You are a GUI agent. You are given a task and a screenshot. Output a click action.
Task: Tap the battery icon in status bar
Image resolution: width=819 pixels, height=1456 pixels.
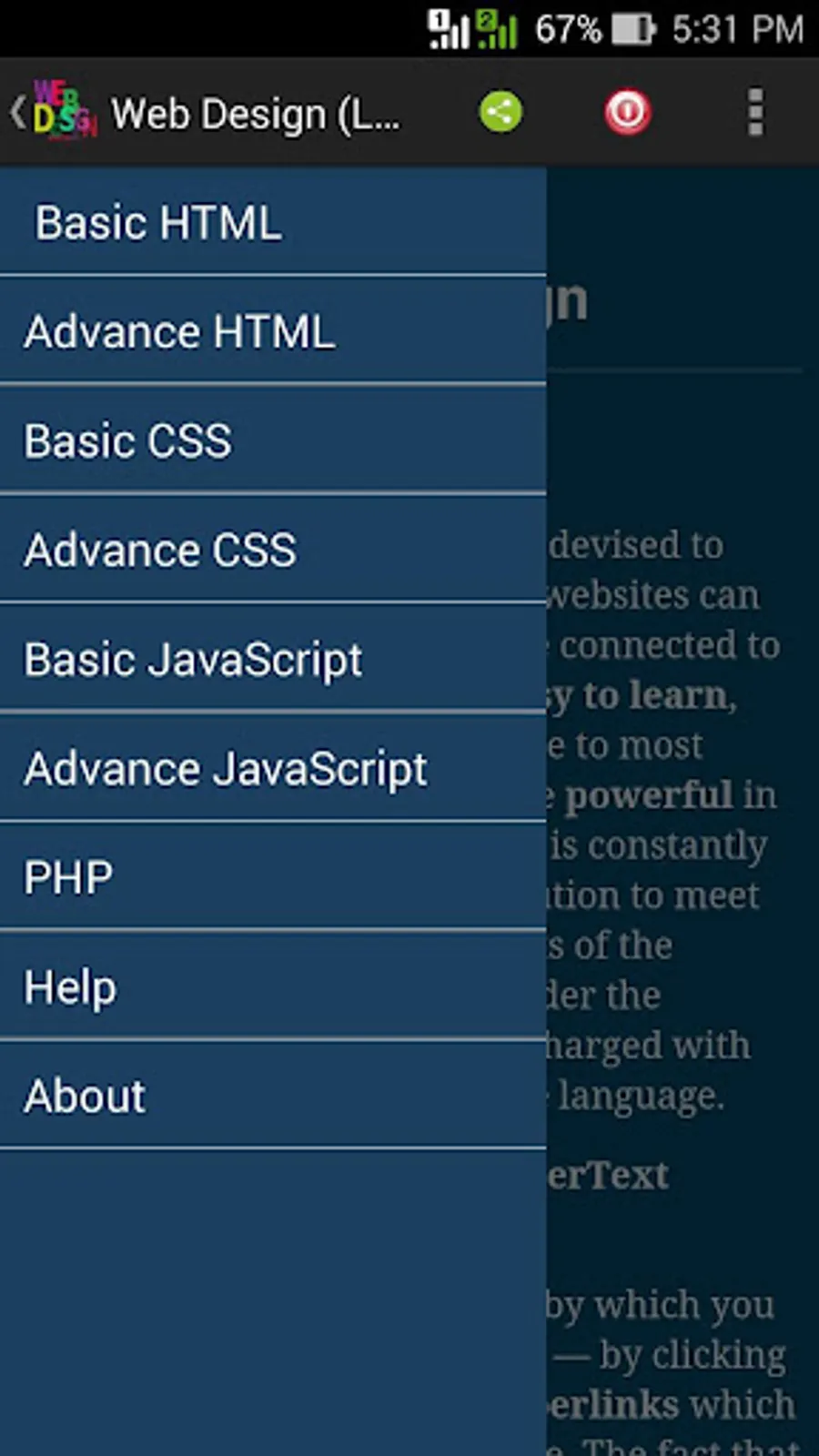(633, 30)
